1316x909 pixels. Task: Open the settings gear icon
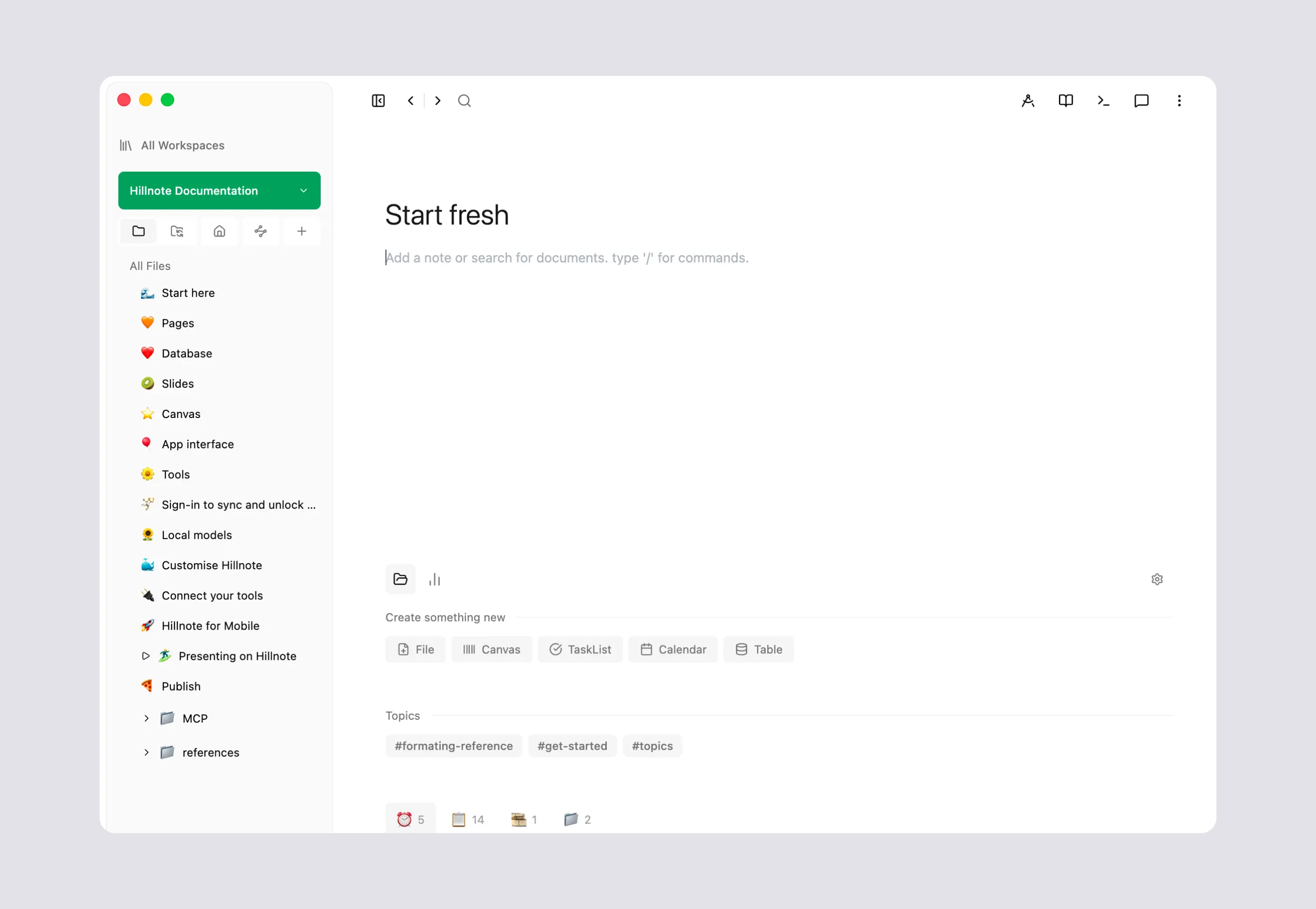pyautogui.click(x=1157, y=579)
